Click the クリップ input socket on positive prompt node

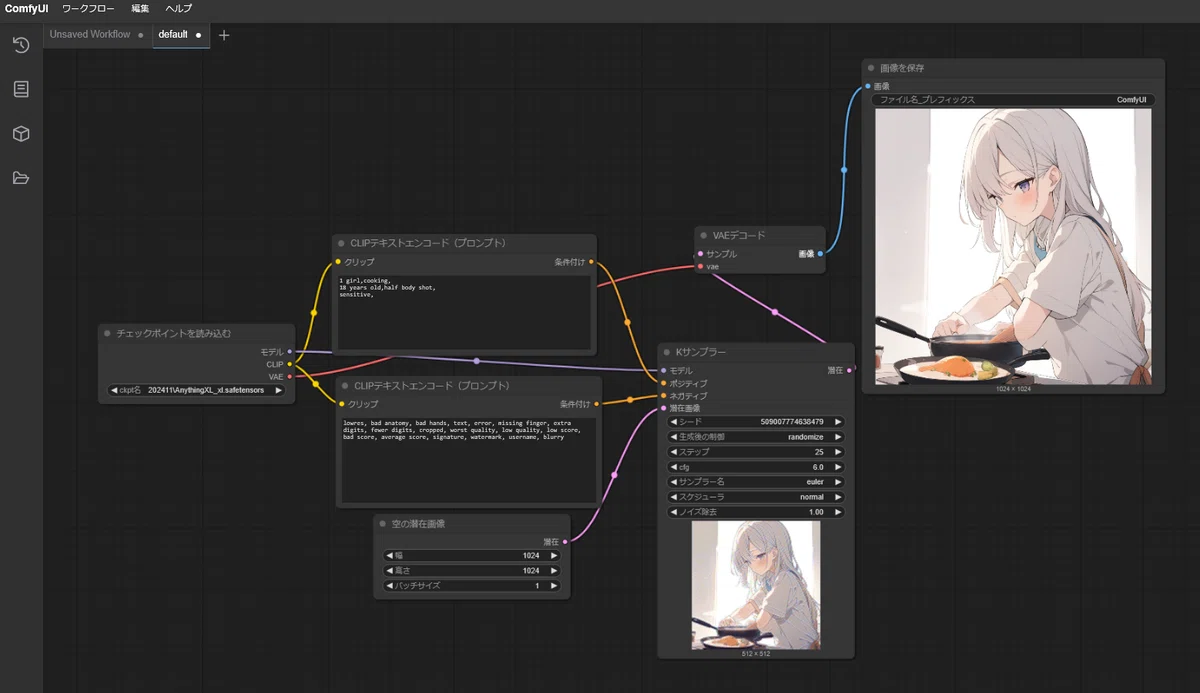(338, 262)
